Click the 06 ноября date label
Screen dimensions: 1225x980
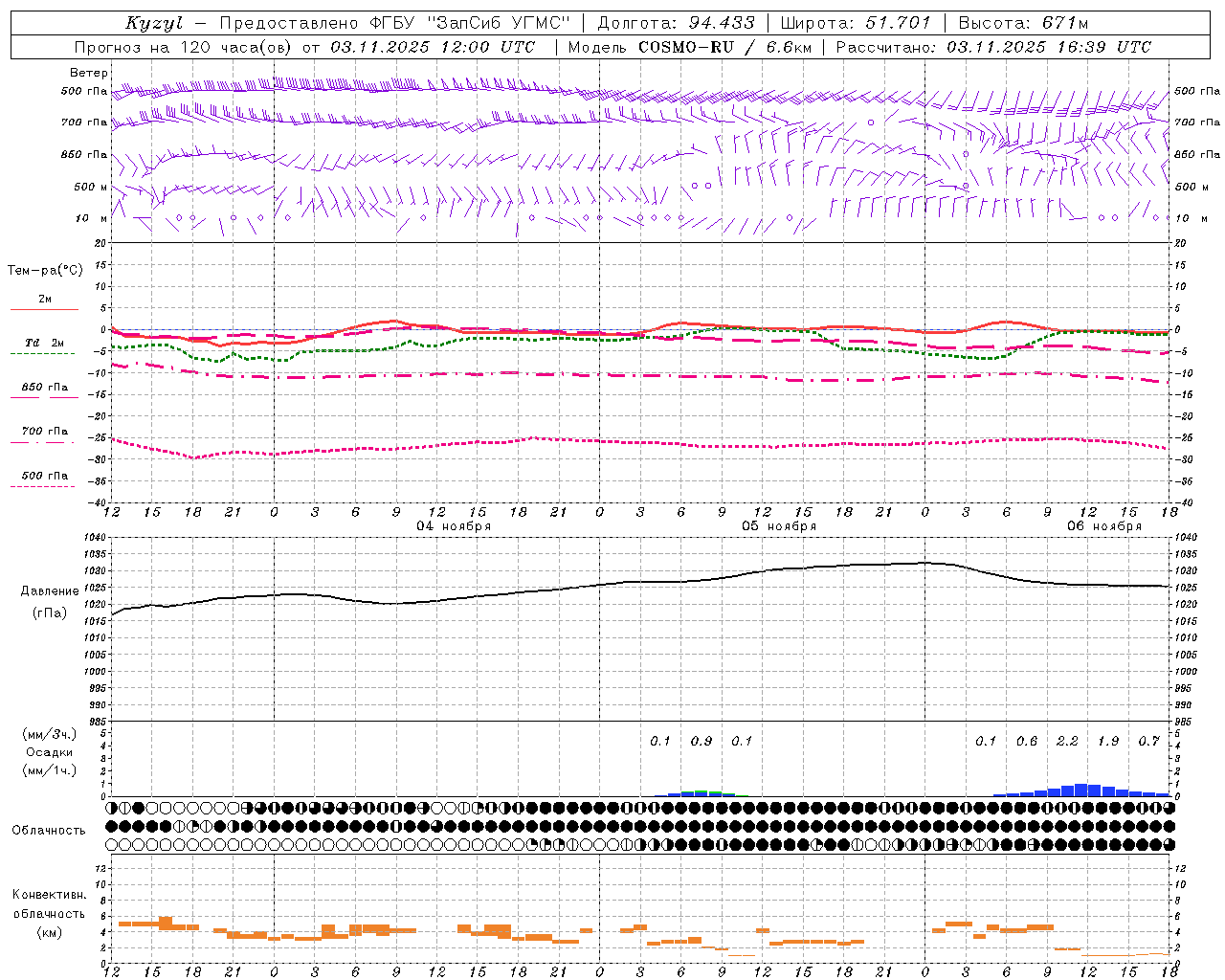click(1104, 526)
